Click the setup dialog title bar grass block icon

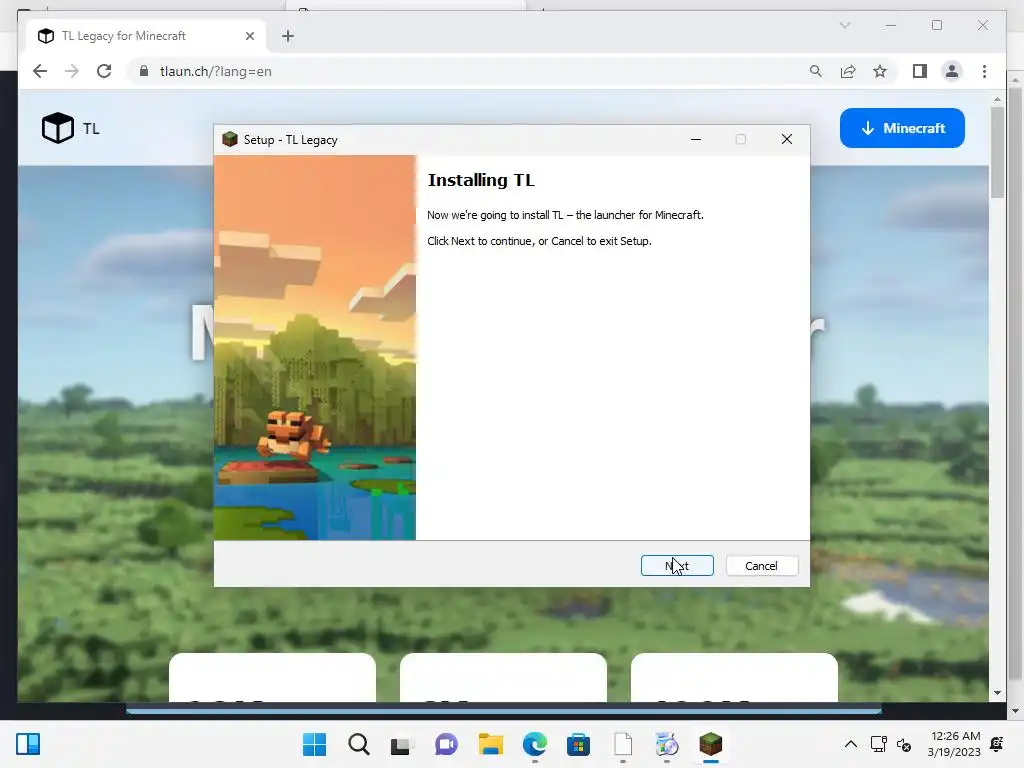(x=230, y=139)
